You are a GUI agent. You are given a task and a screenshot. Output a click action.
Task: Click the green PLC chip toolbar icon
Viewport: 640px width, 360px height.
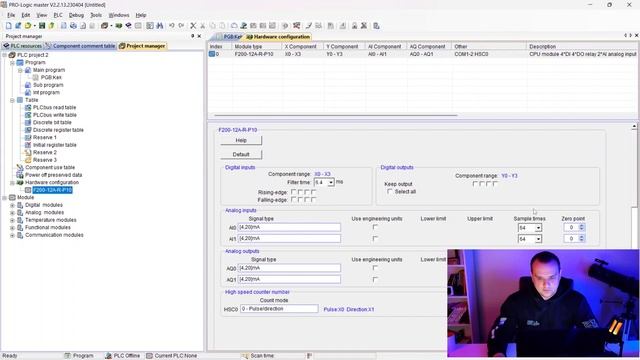pyautogui.click(x=119, y=26)
